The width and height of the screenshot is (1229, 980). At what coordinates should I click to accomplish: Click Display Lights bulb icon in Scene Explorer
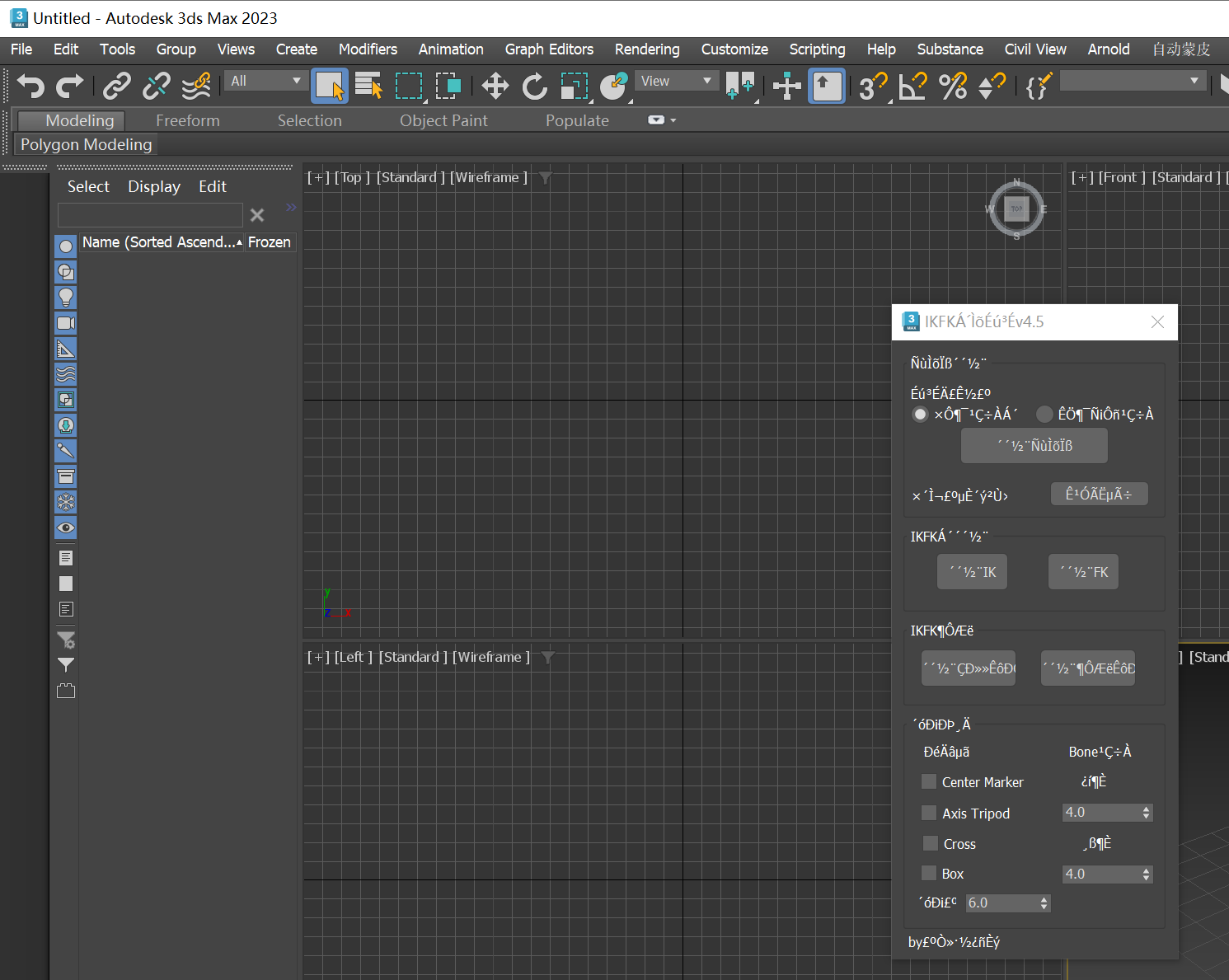click(66, 298)
